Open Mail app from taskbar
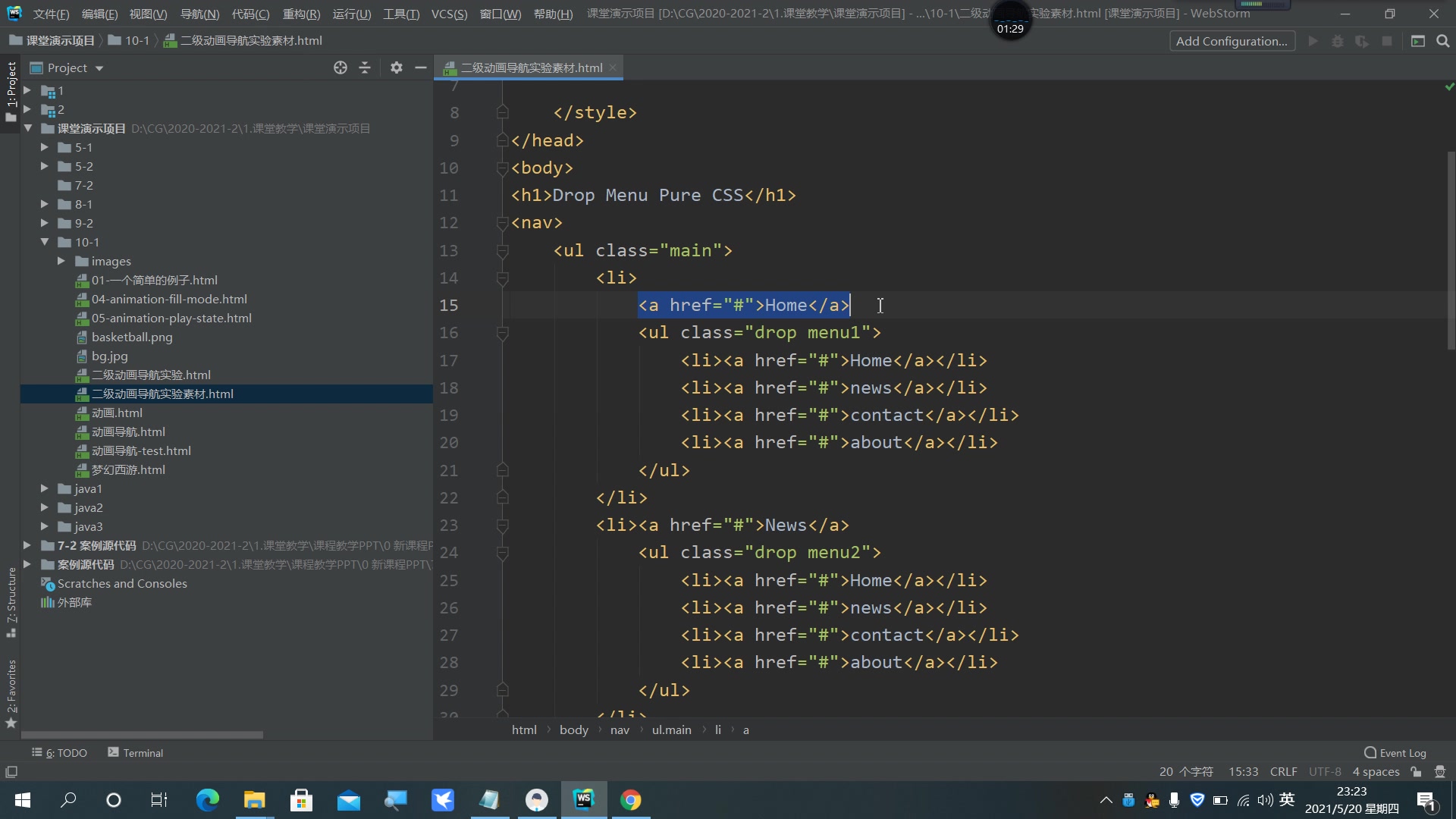Screen dimensions: 1456x819 348,800
